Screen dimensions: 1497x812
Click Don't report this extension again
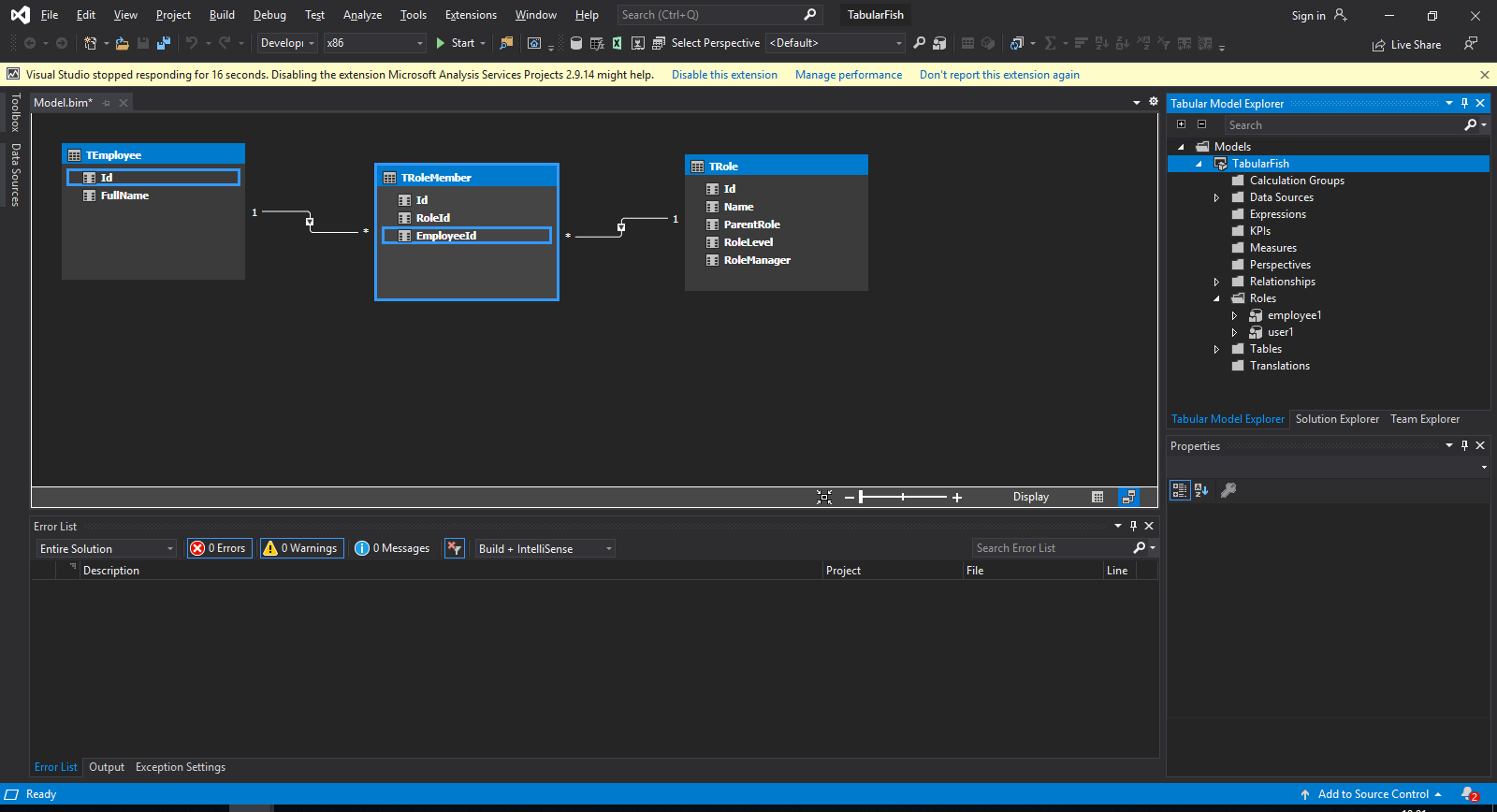999,75
